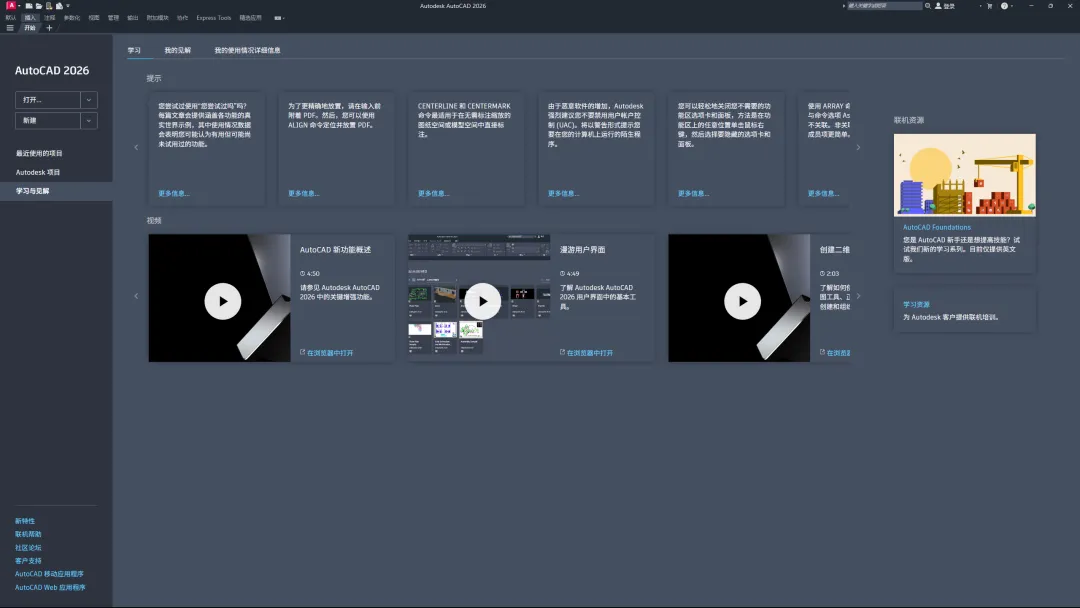Click the user sign-in icon 登录
This screenshot has height=608, width=1080.
tap(938, 6)
